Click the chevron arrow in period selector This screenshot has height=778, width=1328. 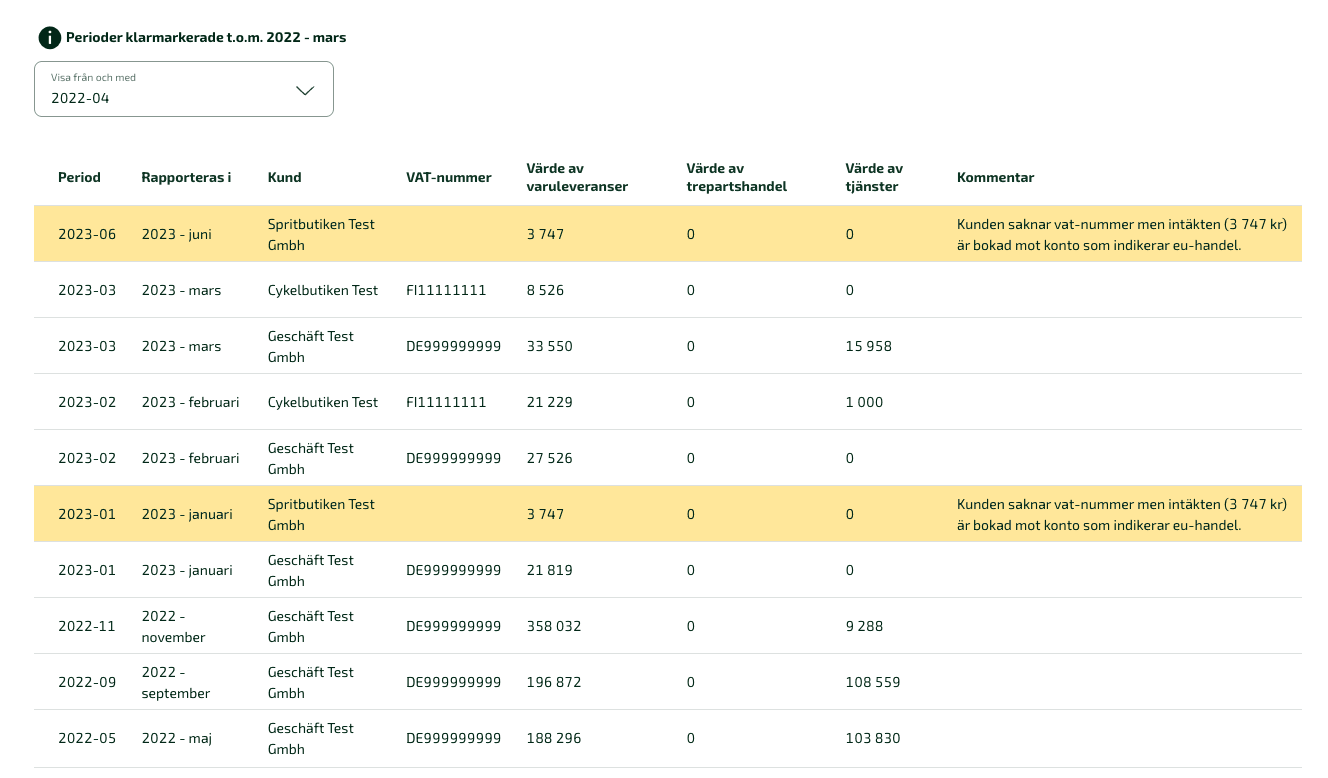click(305, 90)
